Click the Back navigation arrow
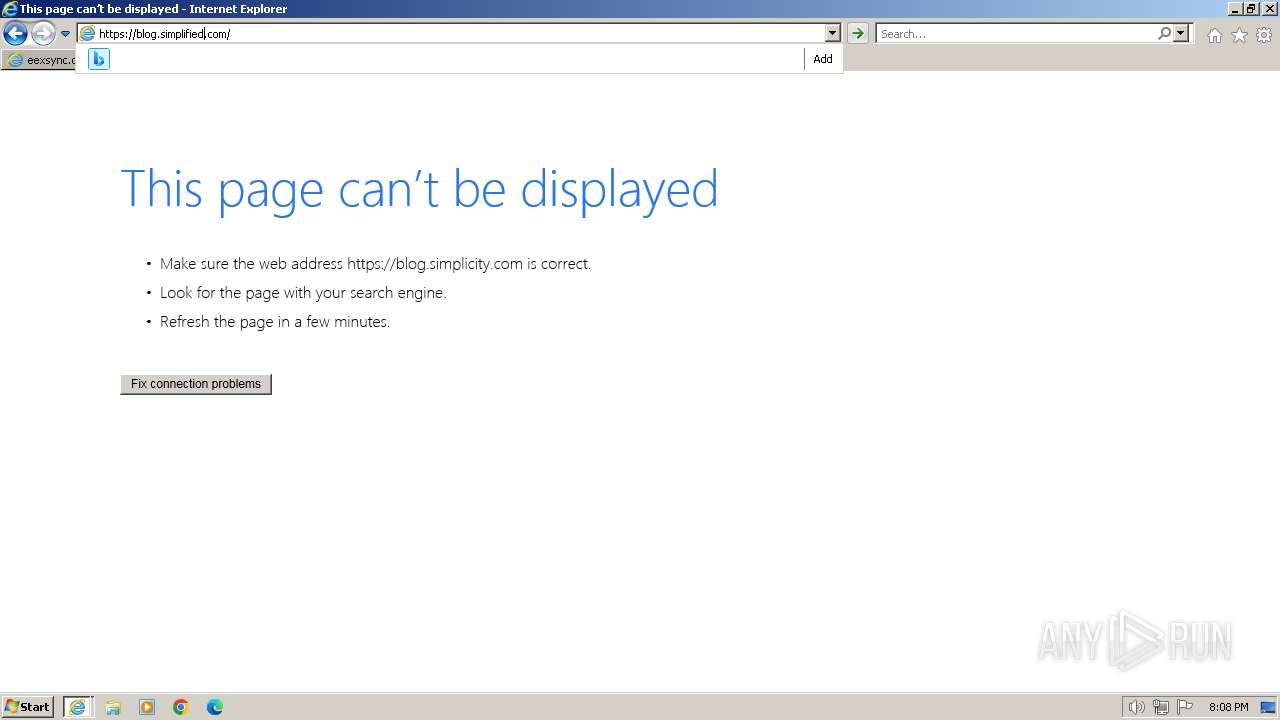Viewport: 1280px width, 720px height. pyautogui.click(x=15, y=34)
